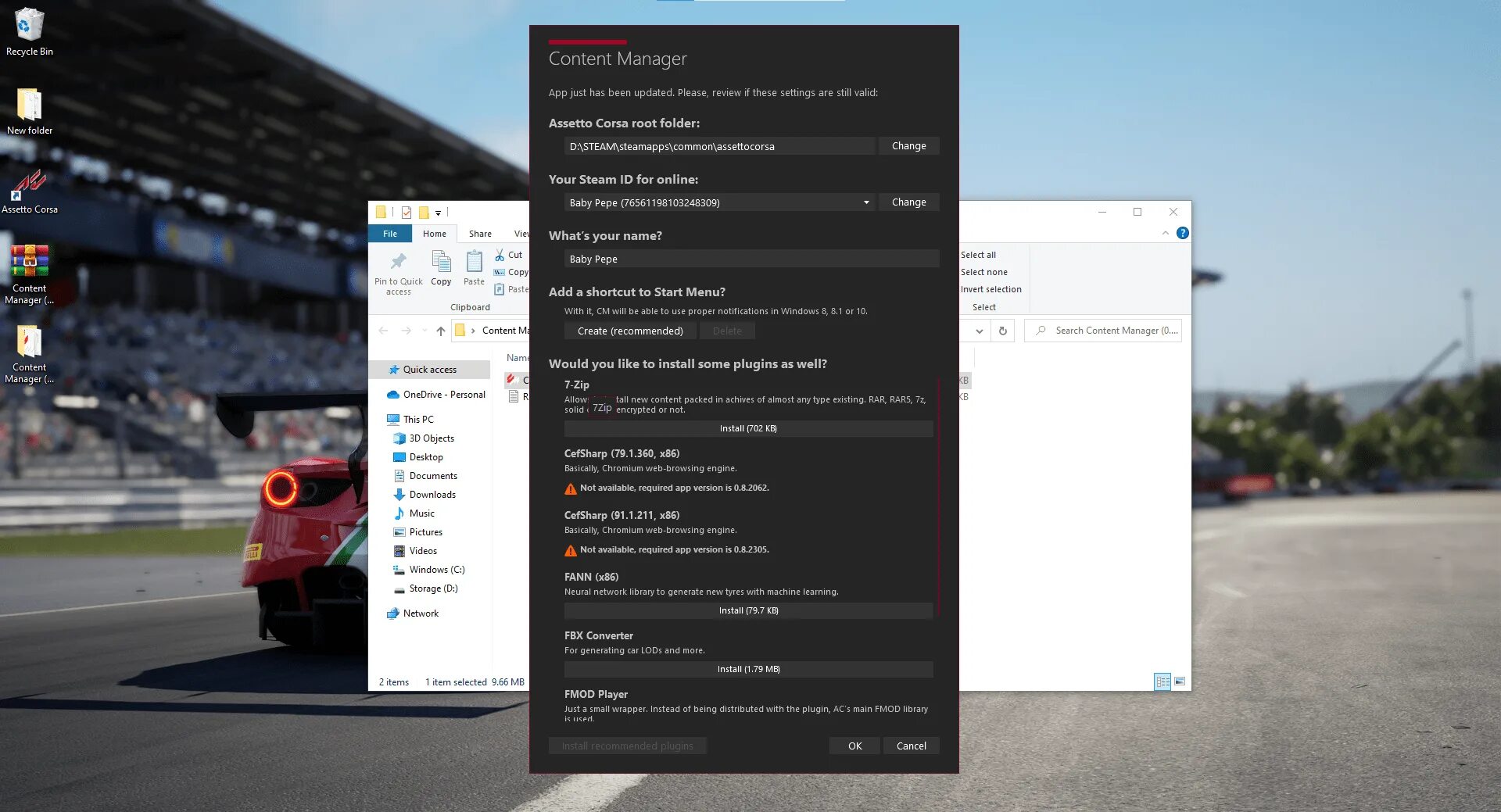This screenshot has width=1501, height=812.
Task: Refresh the Explorer folder view
Action: click(x=1003, y=331)
